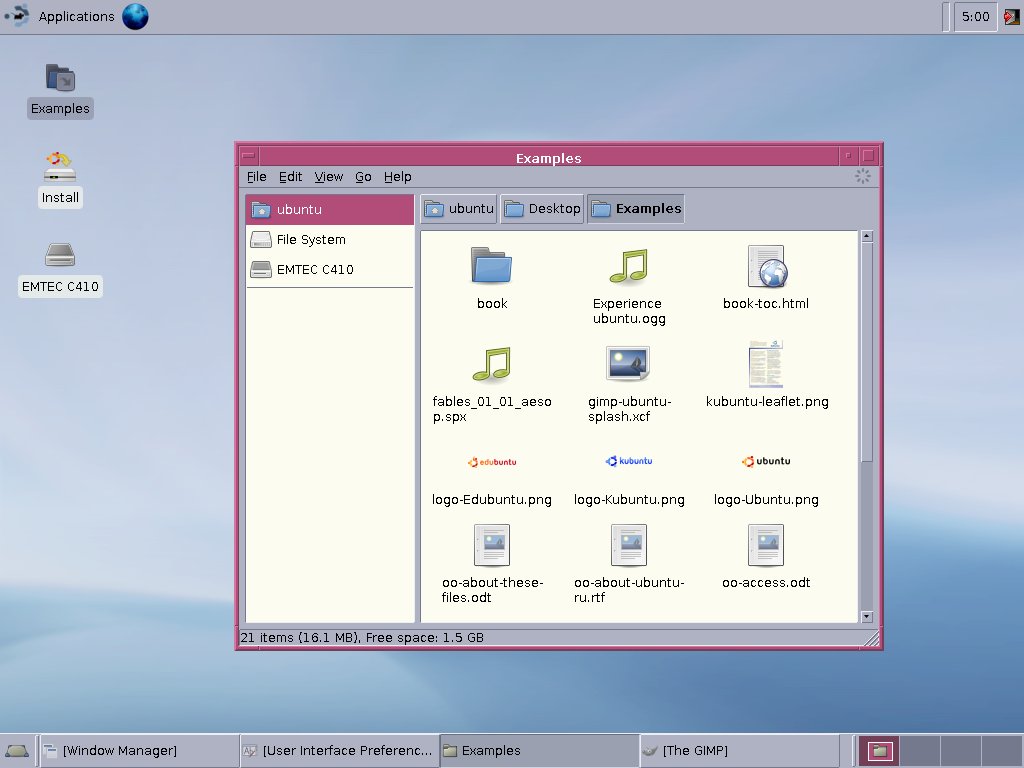
Task: Select the kubuntu-leaflet.png thumbnail
Action: coord(765,364)
